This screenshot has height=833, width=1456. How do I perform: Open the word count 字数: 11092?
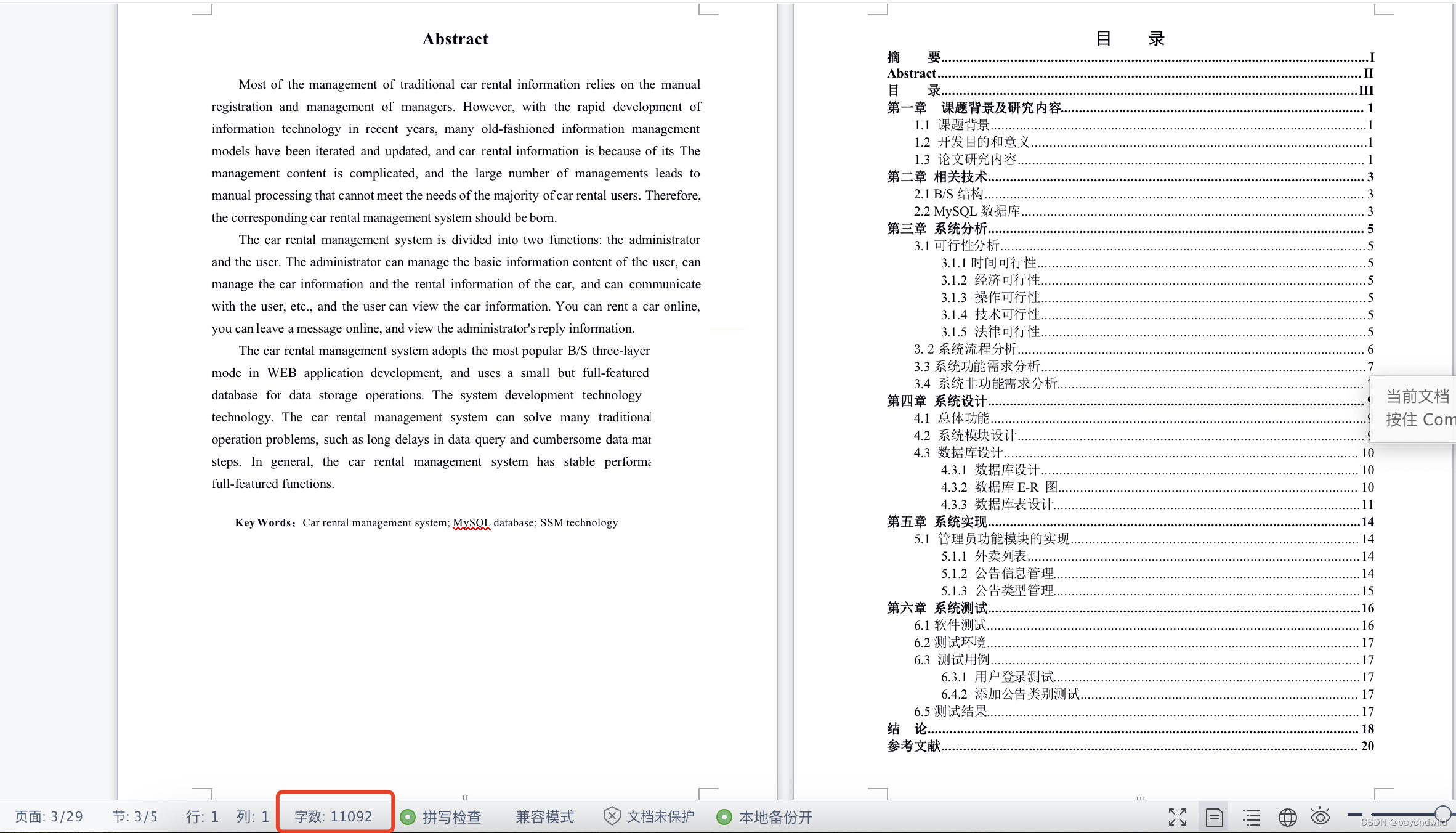(x=333, y=817)
